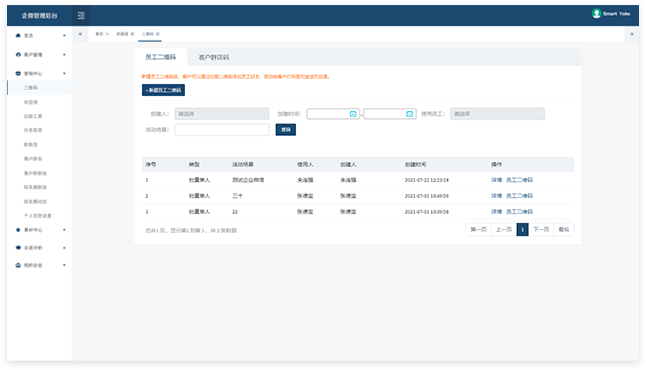
Task: Toggle the hamburger sidebar collapse icon
Action: coord(81,15)
